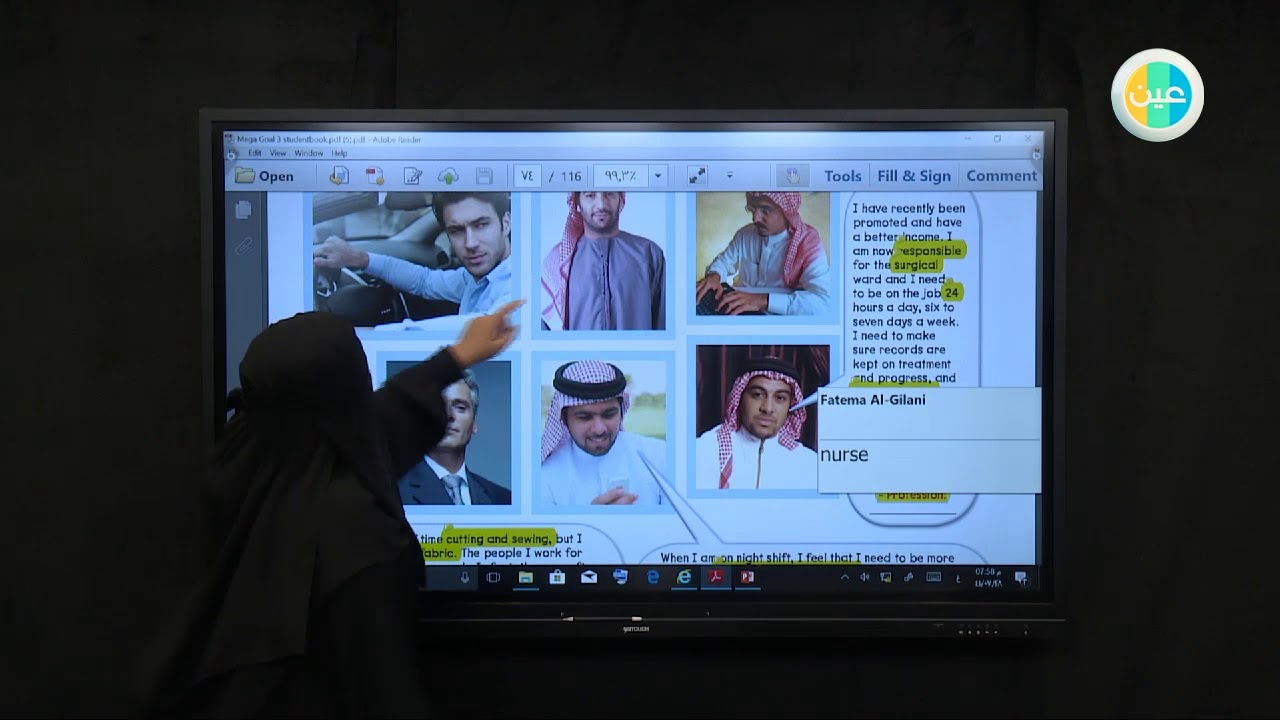Open the Action Center notification icon
The height and width of the screenshot is (720, 1280).
[x=1021, y=577]
